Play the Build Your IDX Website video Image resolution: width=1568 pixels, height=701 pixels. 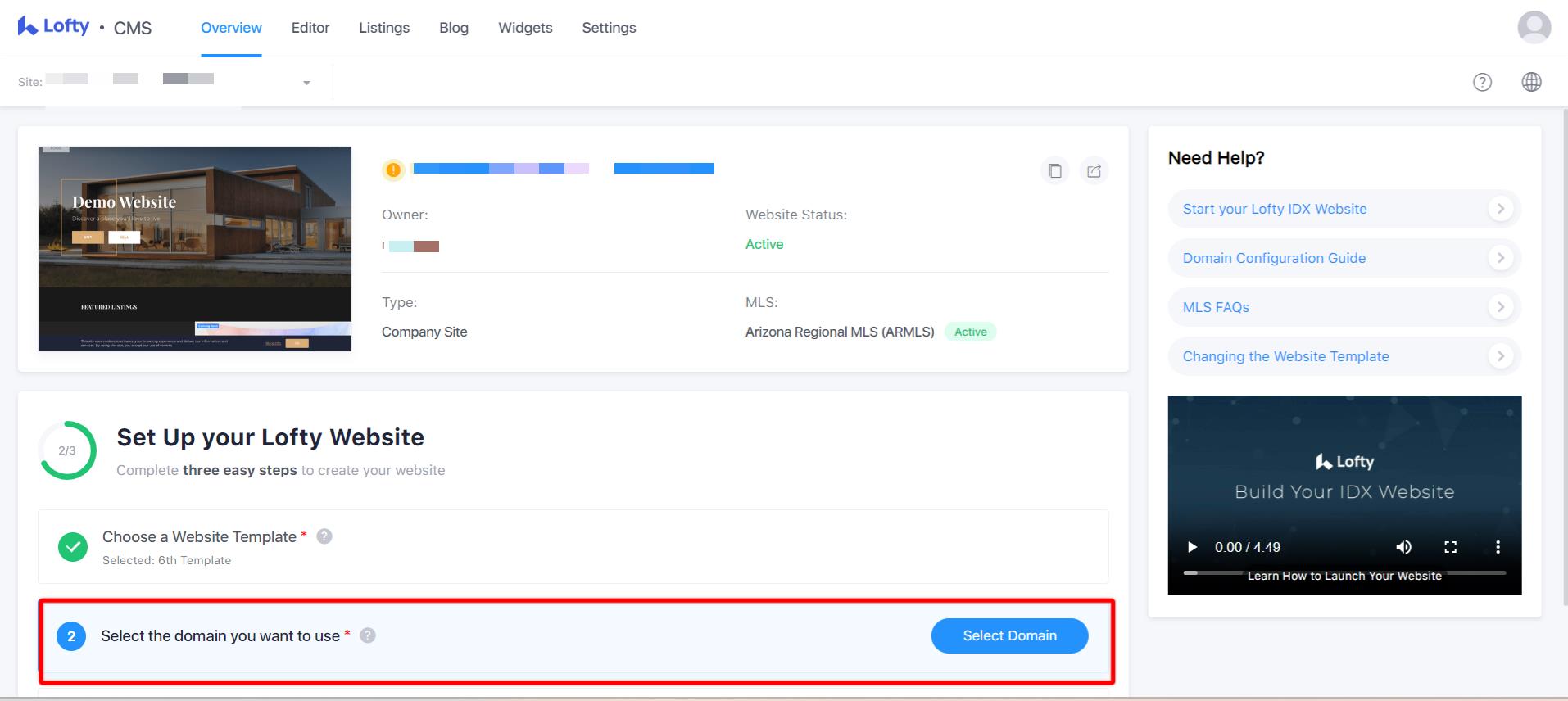(1193, 547)
